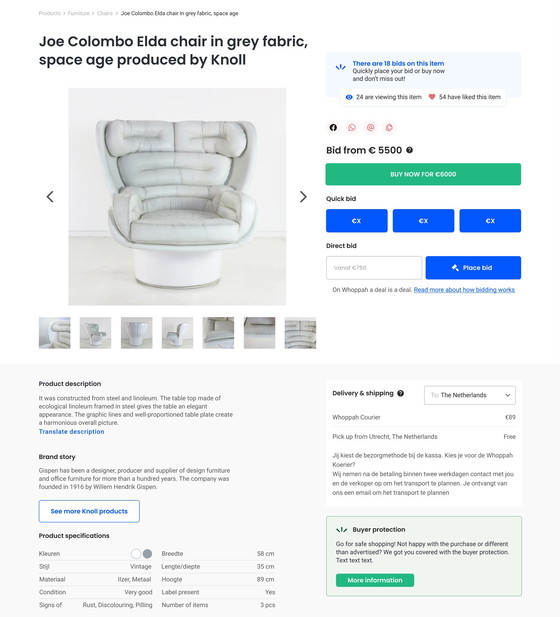Select the white color swatch under Kleuren
The height and width of the screenshot is (617, 560).
click(x=136, y=554)
